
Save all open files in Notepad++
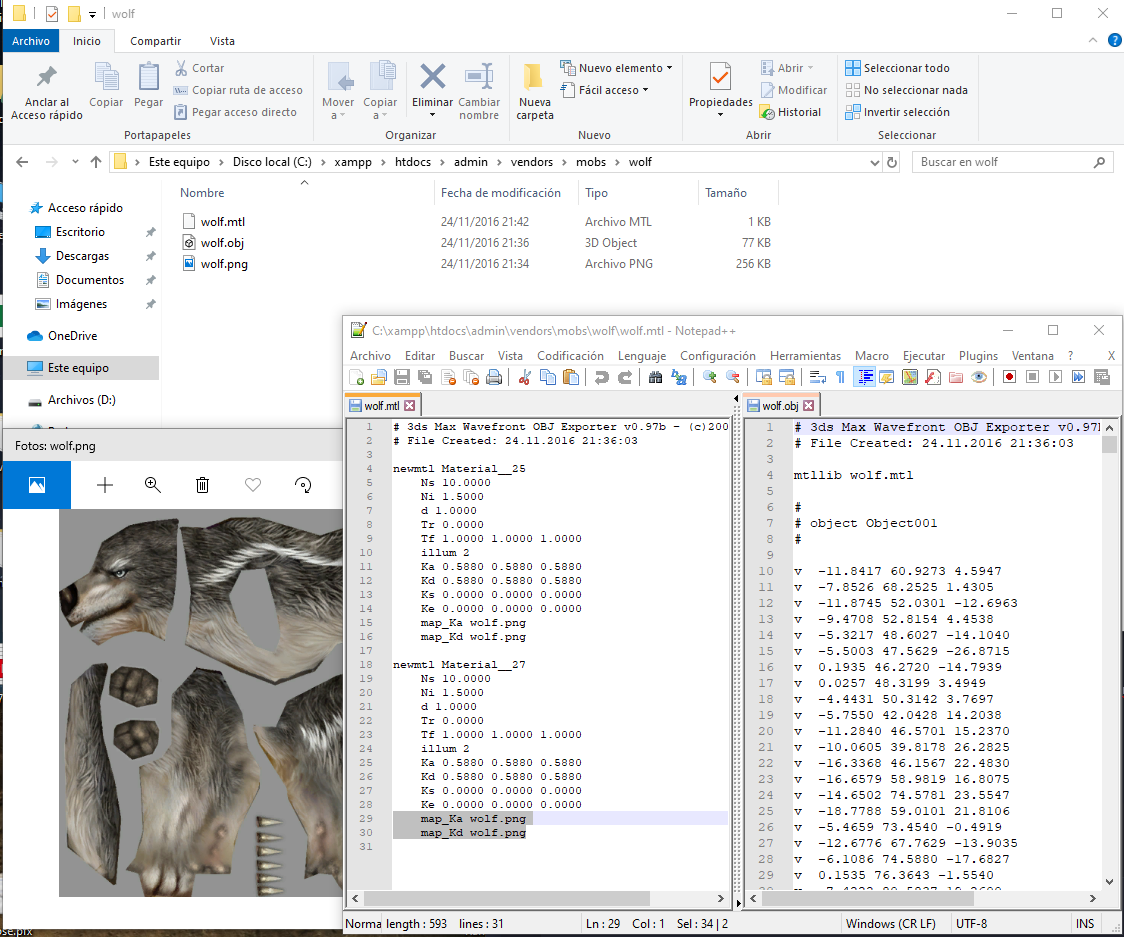(422, 378)
